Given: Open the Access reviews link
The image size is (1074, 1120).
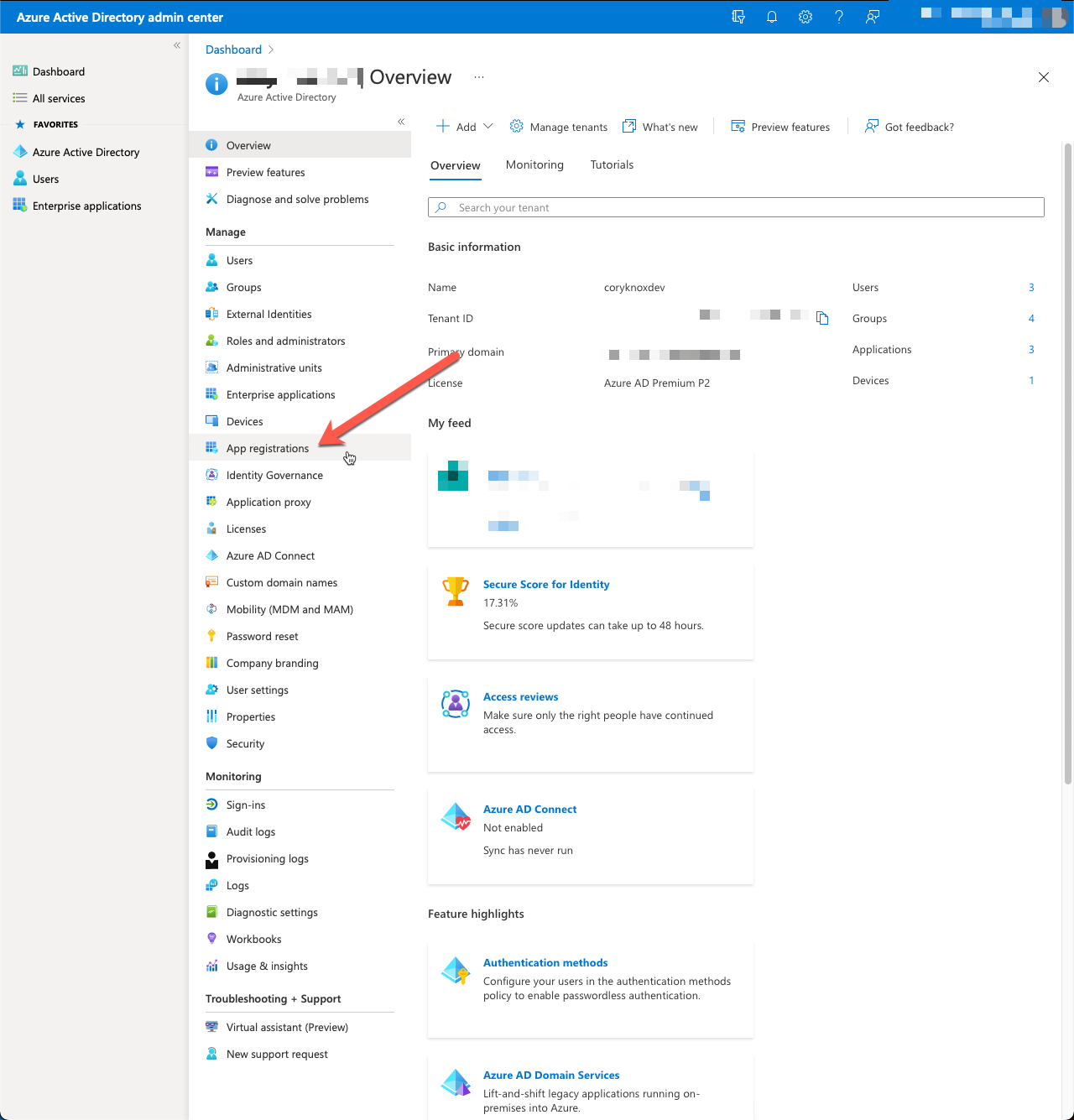Looking at the screenshot, I should tap(520, 697).
